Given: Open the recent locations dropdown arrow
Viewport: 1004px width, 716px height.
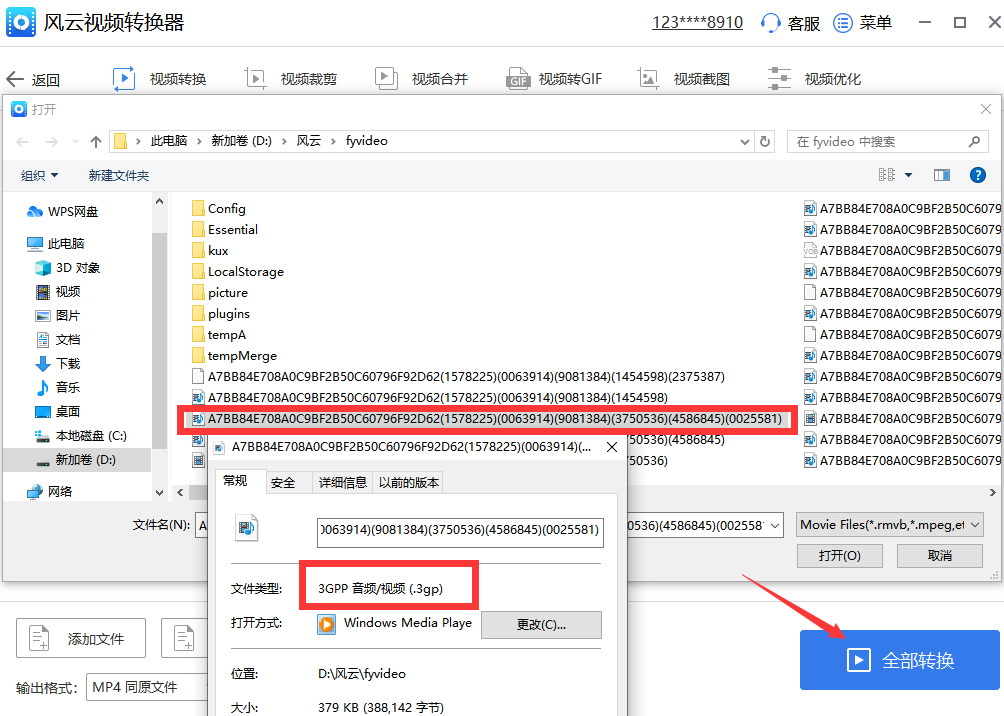Looking at the screenshot, I should (75, 142).
